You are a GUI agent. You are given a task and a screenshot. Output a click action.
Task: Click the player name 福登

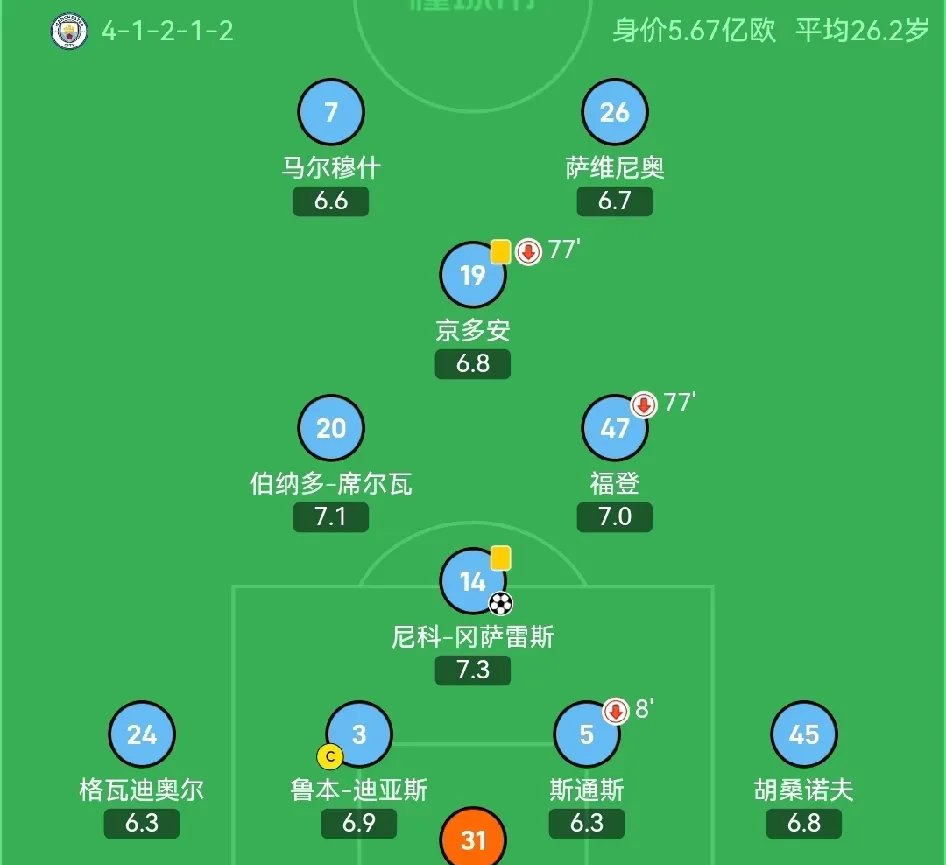pyautogui.click(x=616, y=481)
